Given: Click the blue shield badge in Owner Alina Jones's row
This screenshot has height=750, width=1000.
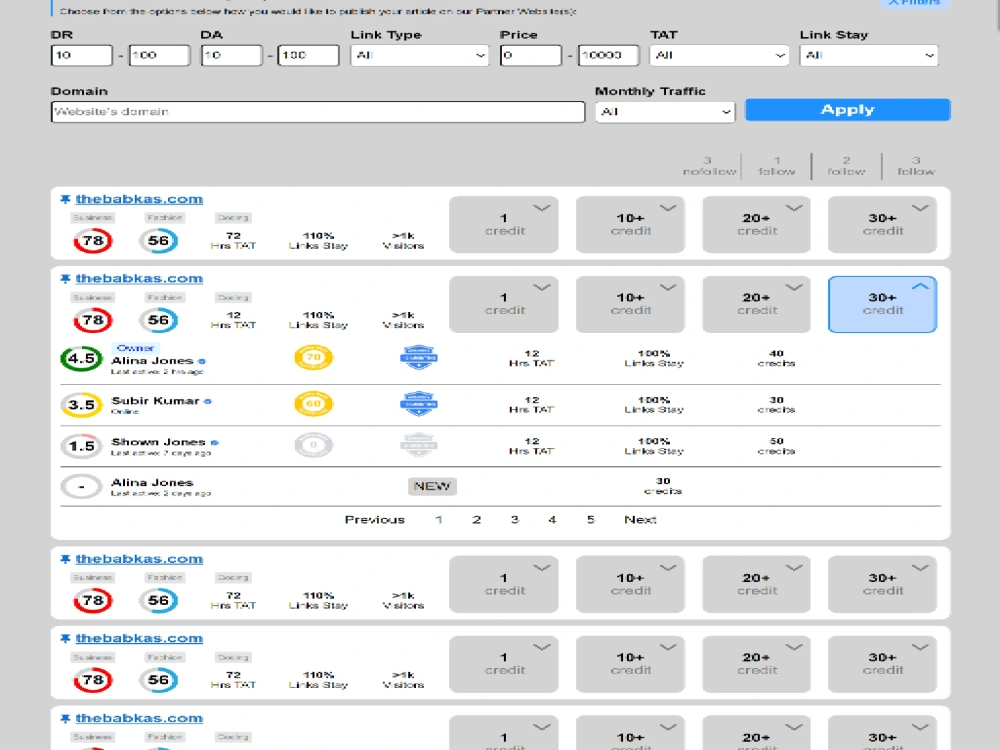Looking at the screenshot, I should [x=418, y=357].
